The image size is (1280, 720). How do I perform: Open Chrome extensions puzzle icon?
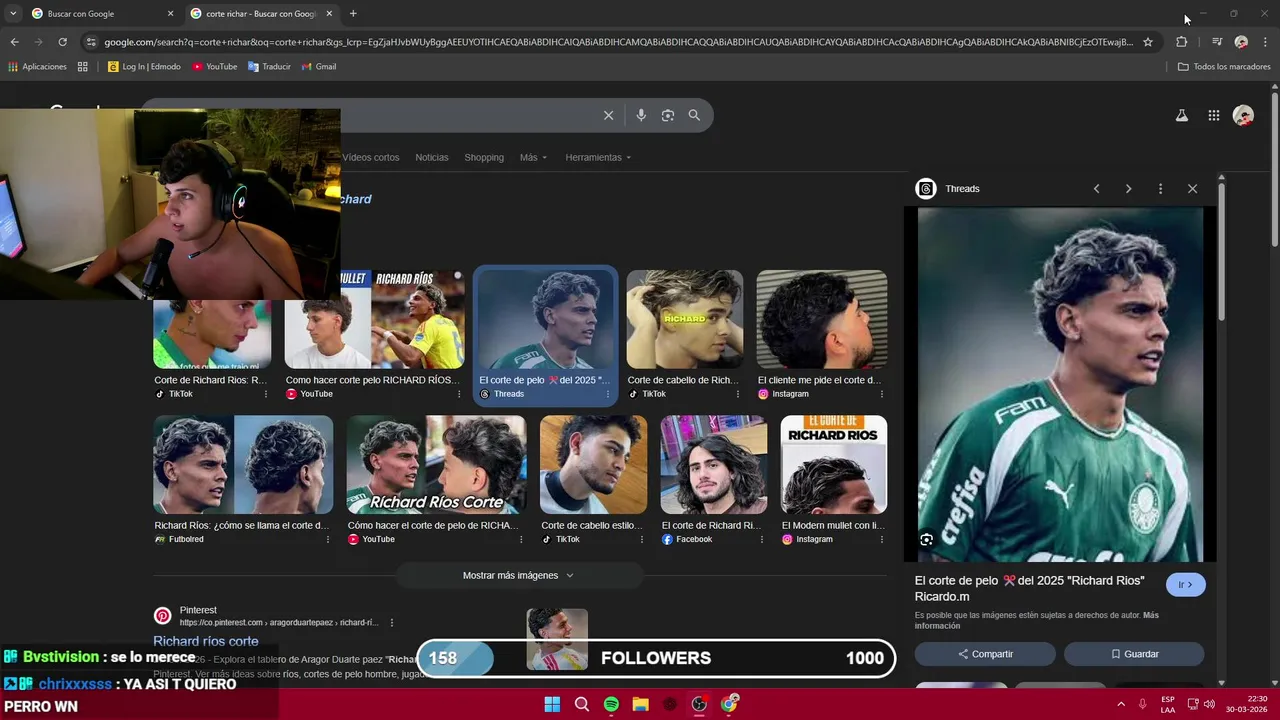pyautogui.click(x=1181, y=42)
